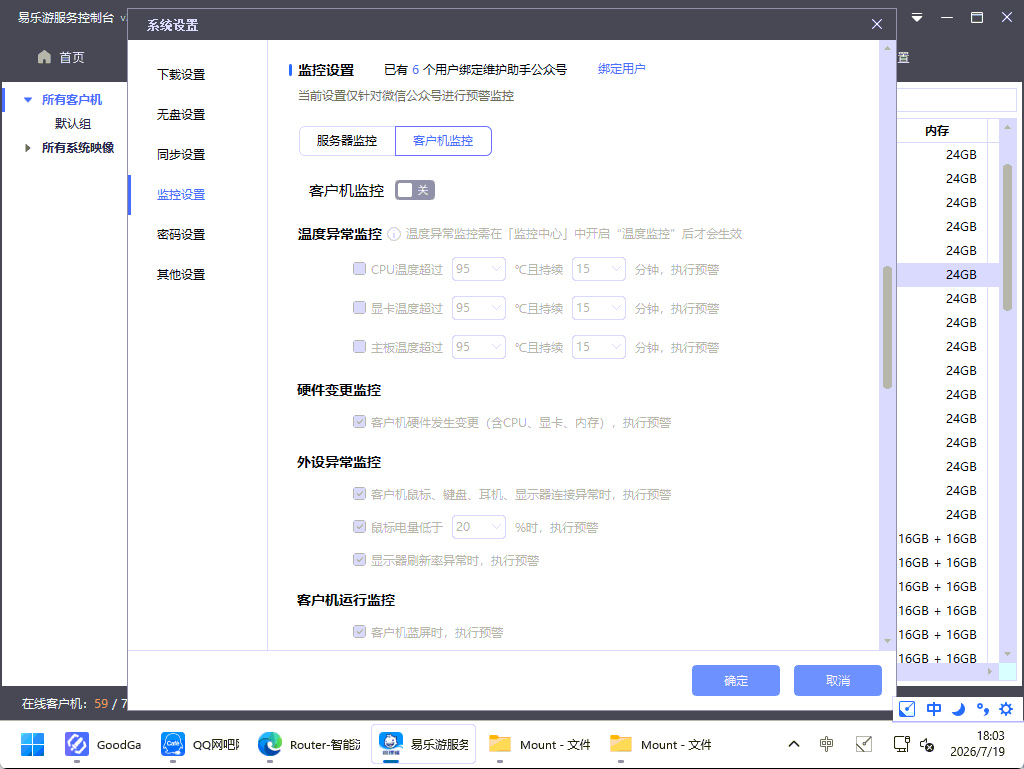The height and width of the screenshot is (769, 1024).
Task: Open the 鼠标电量 20 percent dropdown
Action: point(479,527)
